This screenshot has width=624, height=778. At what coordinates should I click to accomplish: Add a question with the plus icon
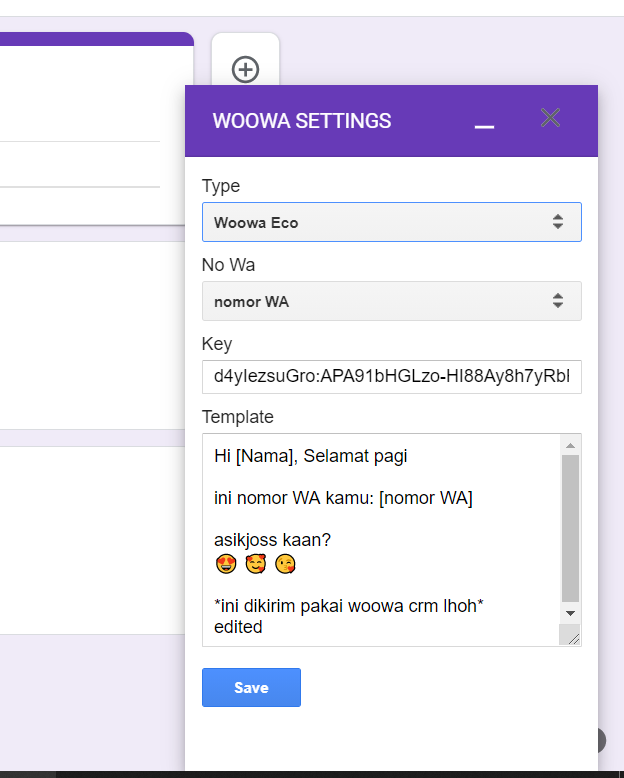pyautogui.click(x=246, y=69)
